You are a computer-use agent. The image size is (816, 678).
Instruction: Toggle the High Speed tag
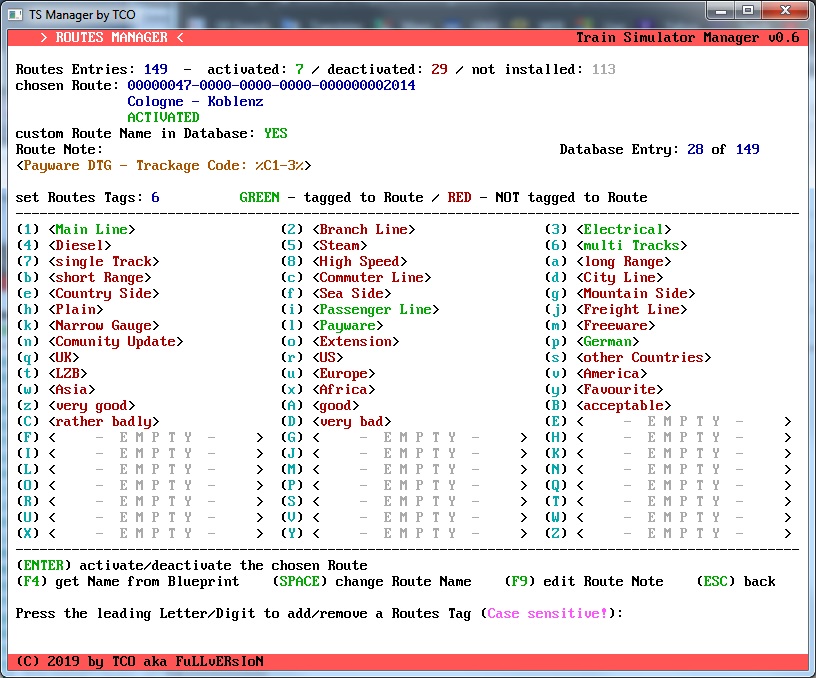(x=344, y=262)
